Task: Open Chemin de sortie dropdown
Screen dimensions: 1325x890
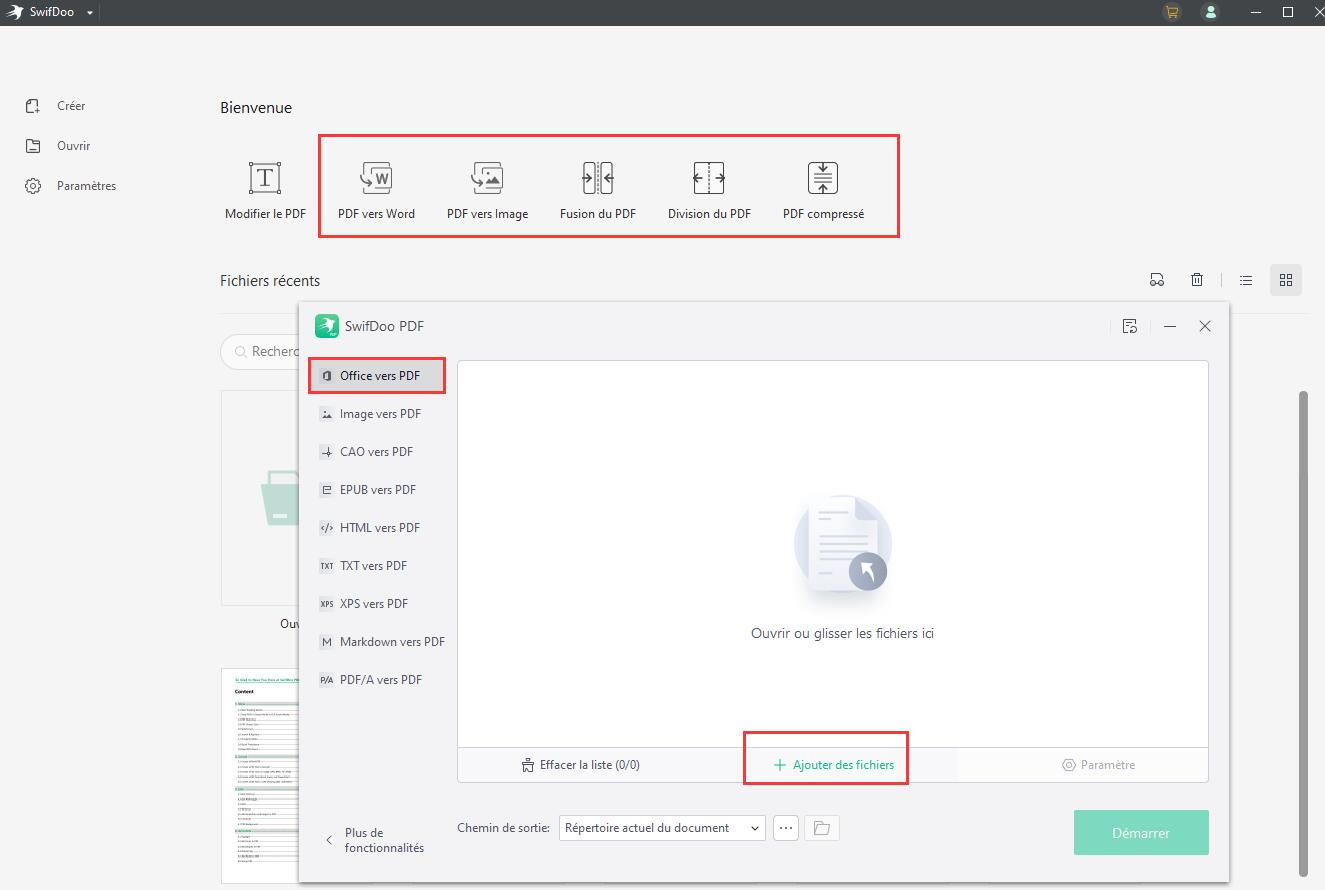Action: [x=662, y=828]
